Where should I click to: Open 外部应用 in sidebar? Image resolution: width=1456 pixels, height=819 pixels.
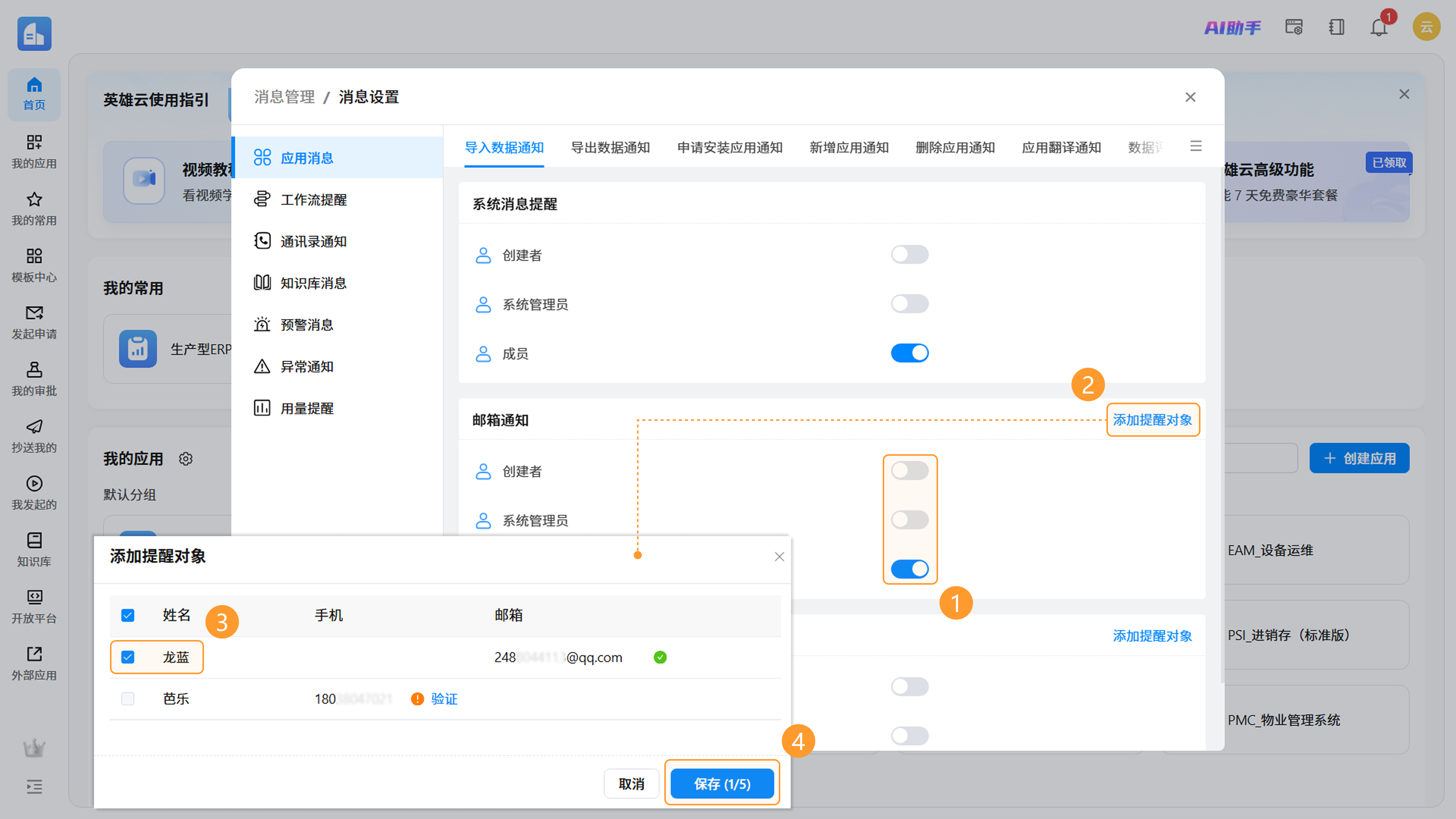point(34,664)
